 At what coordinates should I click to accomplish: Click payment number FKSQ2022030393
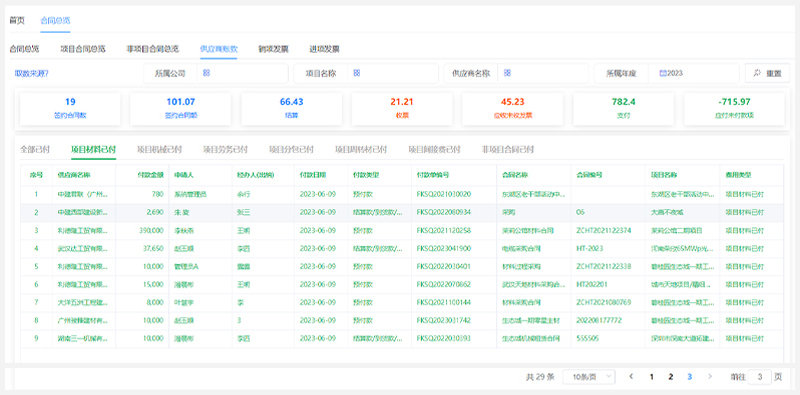pos(443,338)
